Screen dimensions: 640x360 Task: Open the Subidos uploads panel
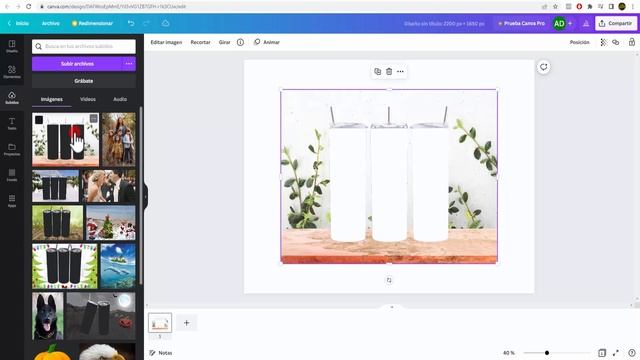(12, 98)
